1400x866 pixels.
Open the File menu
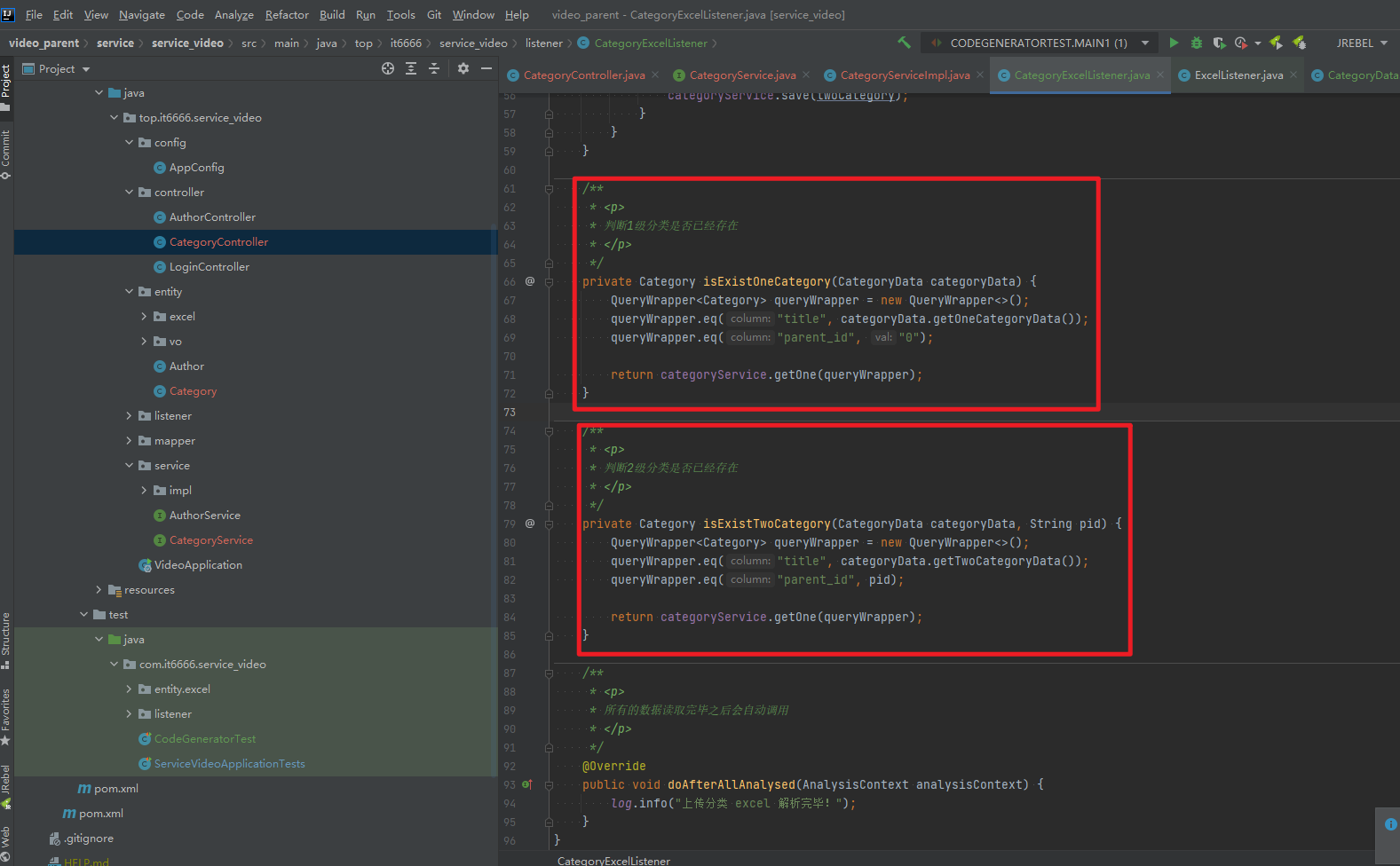coord(34,14)
